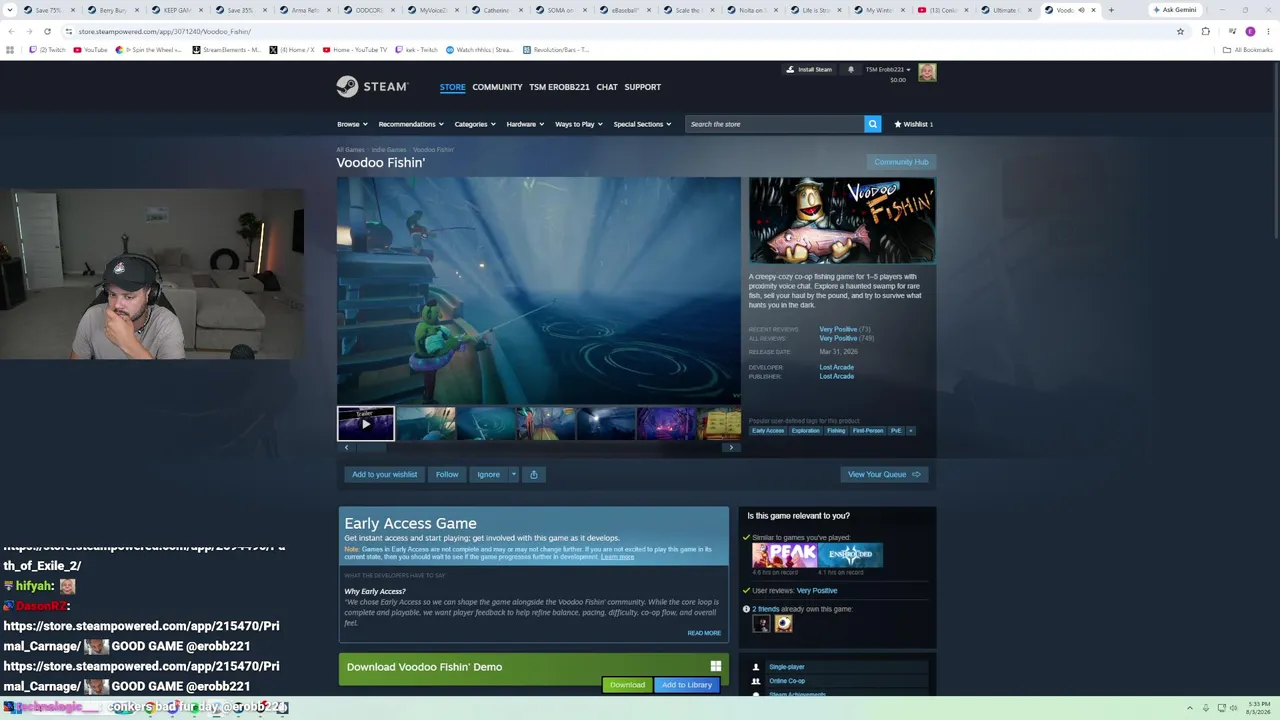Go back in the browser
Image resolution: width=1280 pixels, height=720 pixels.
pyautogui.click(x=11, y=31)
